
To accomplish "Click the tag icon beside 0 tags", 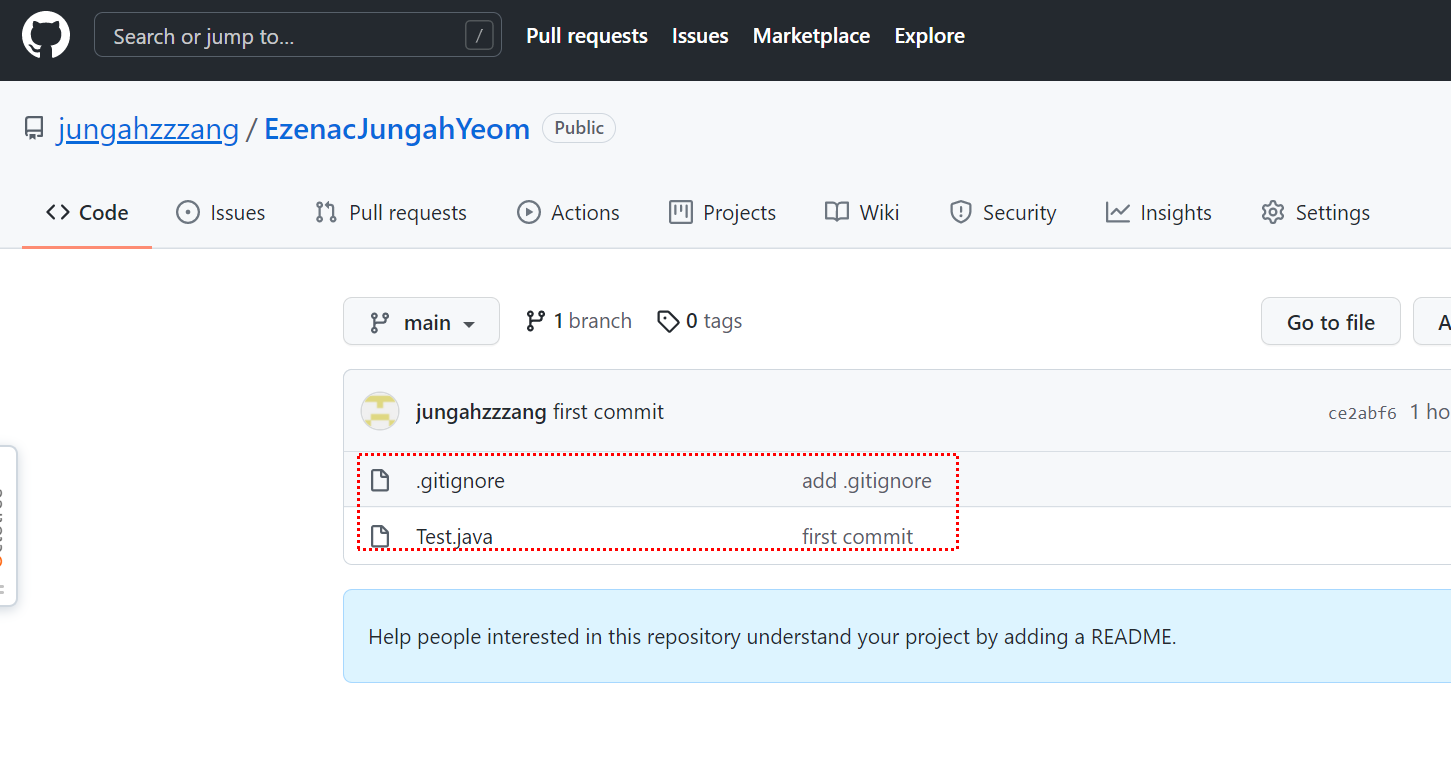I will (x=668, y=322).
